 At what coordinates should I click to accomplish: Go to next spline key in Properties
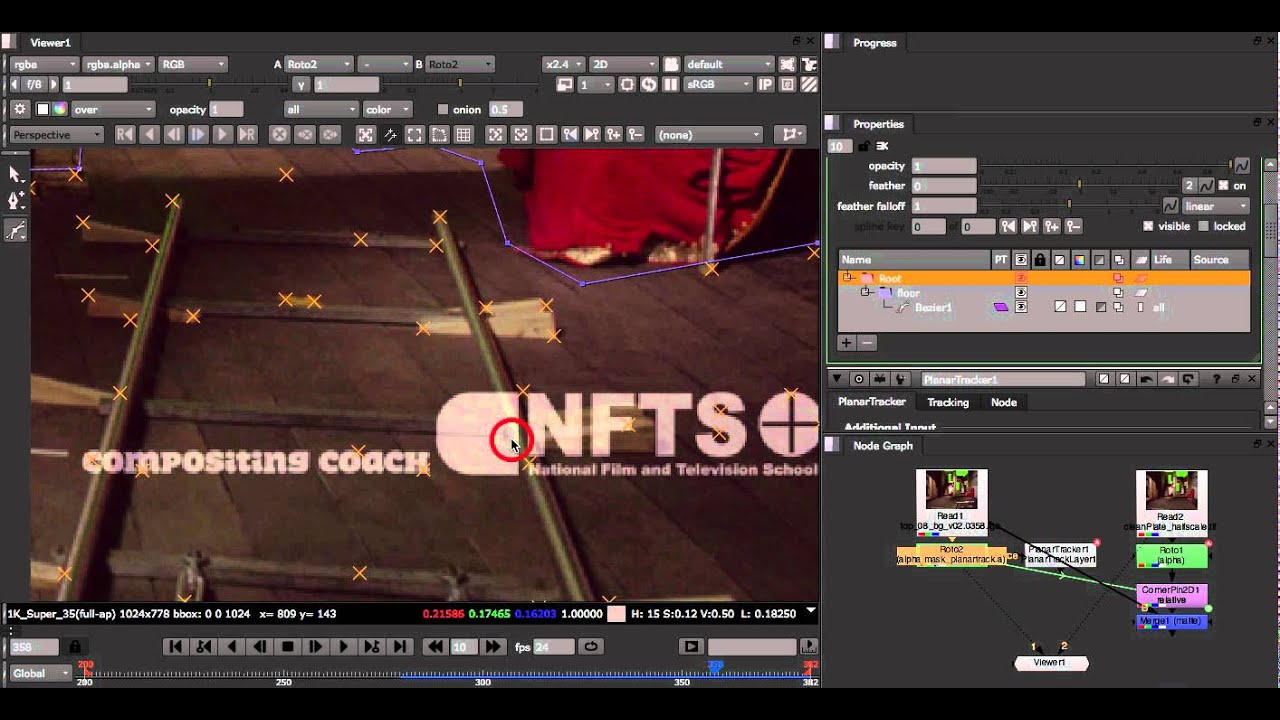[1030, 227]
